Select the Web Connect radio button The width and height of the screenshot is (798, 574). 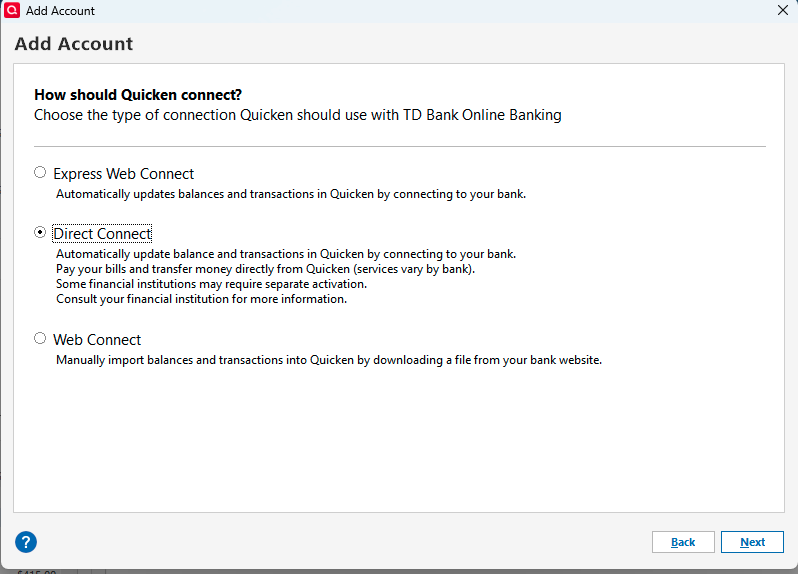point(40,338)
